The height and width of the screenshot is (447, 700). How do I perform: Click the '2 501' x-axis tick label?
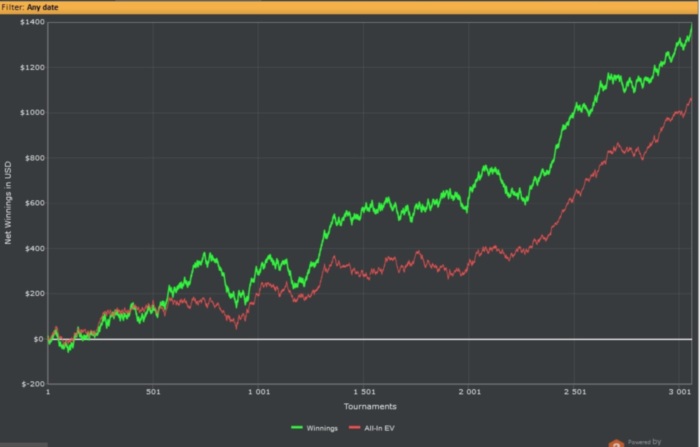(x=575, y=392)
